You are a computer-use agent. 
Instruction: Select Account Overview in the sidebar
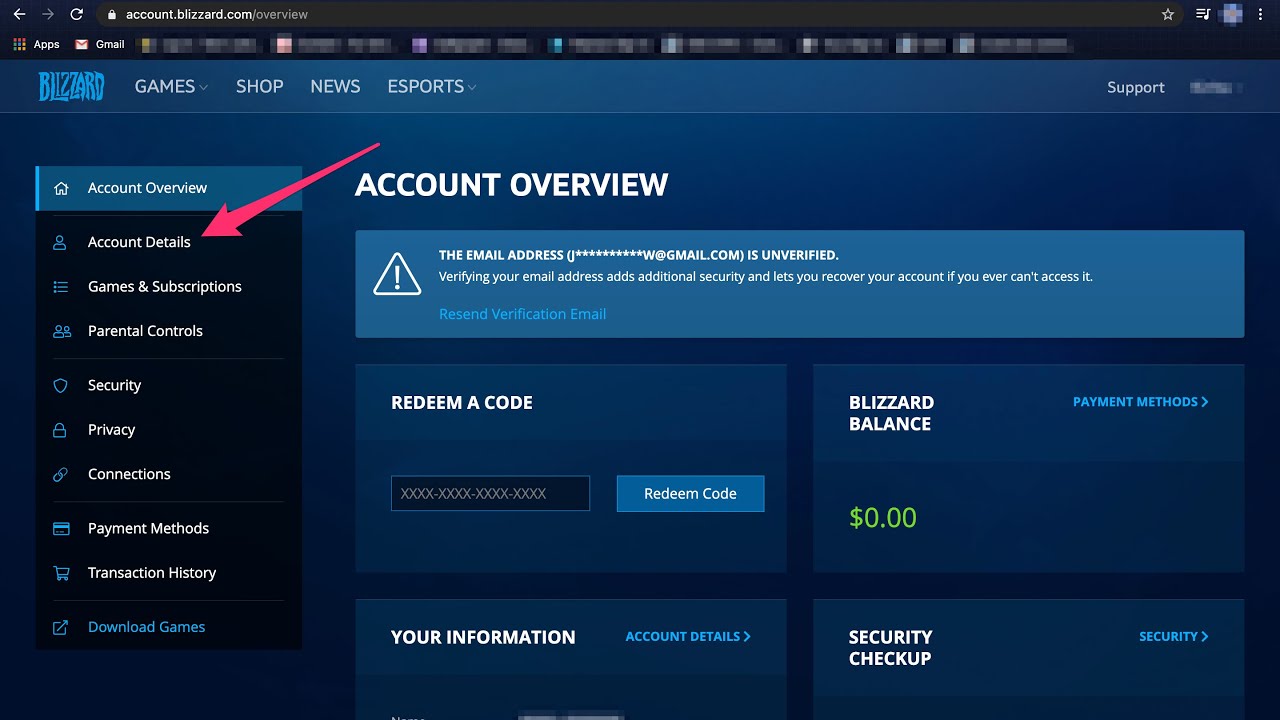(169, 188)
